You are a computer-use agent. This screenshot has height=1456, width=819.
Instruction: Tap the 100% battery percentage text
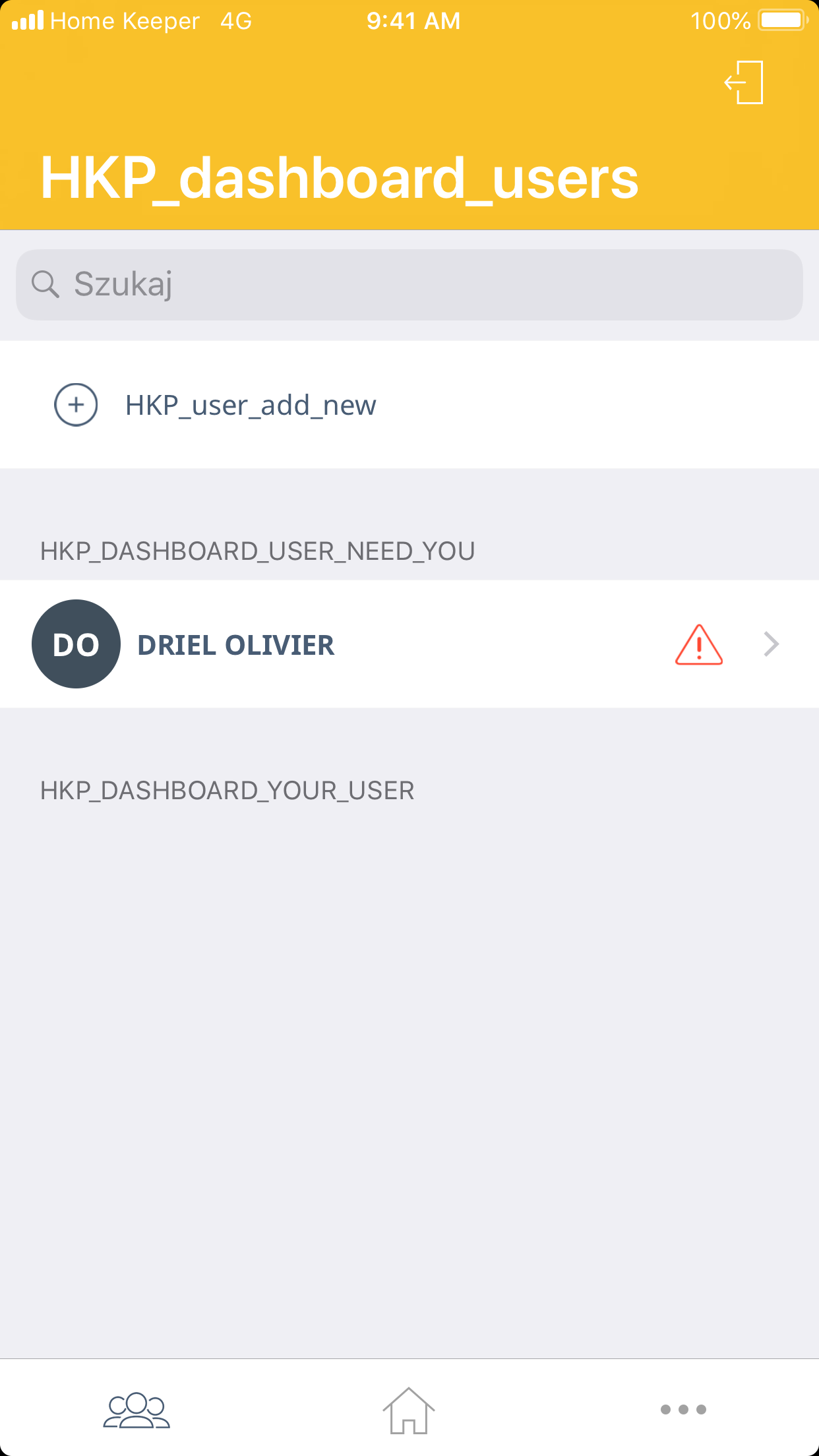720,21
